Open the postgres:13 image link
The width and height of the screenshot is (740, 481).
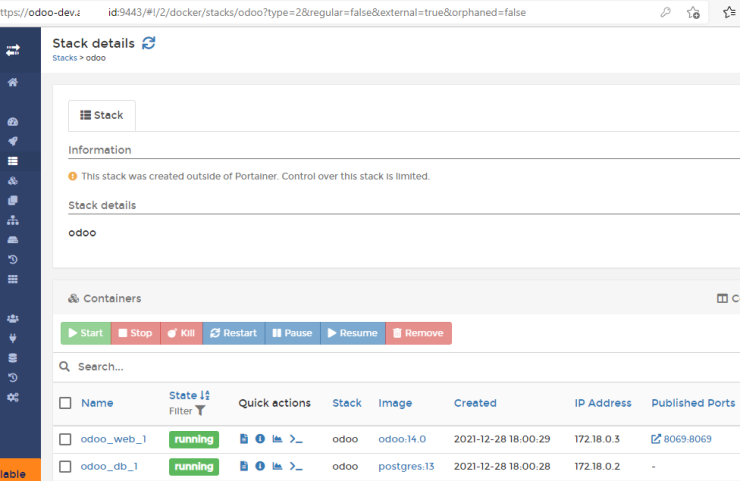(406, 466)
